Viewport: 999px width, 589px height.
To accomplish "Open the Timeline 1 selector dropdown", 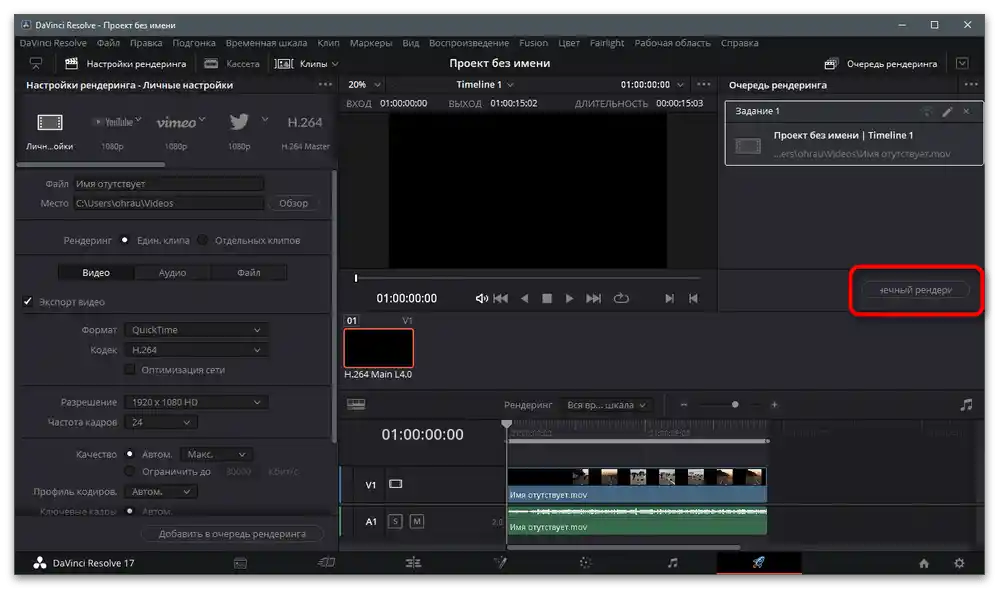I will pyautogui.click(x=485, y=84).
